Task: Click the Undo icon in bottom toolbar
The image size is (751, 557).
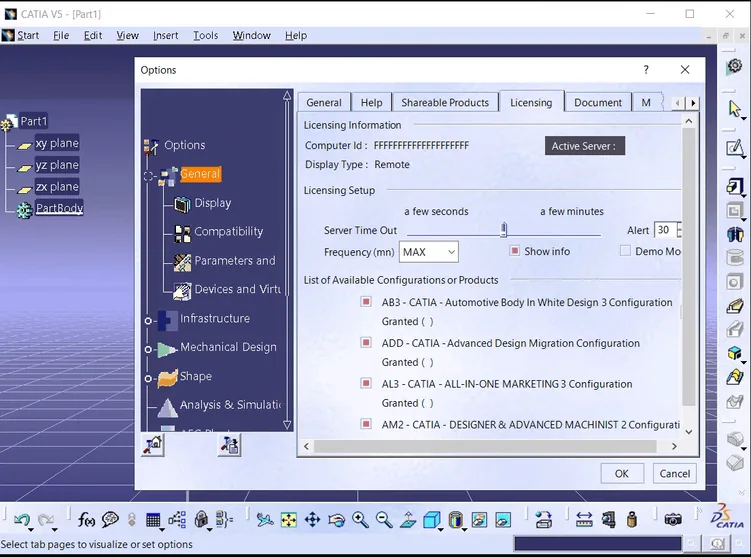Action: click(x=22, y=520)
